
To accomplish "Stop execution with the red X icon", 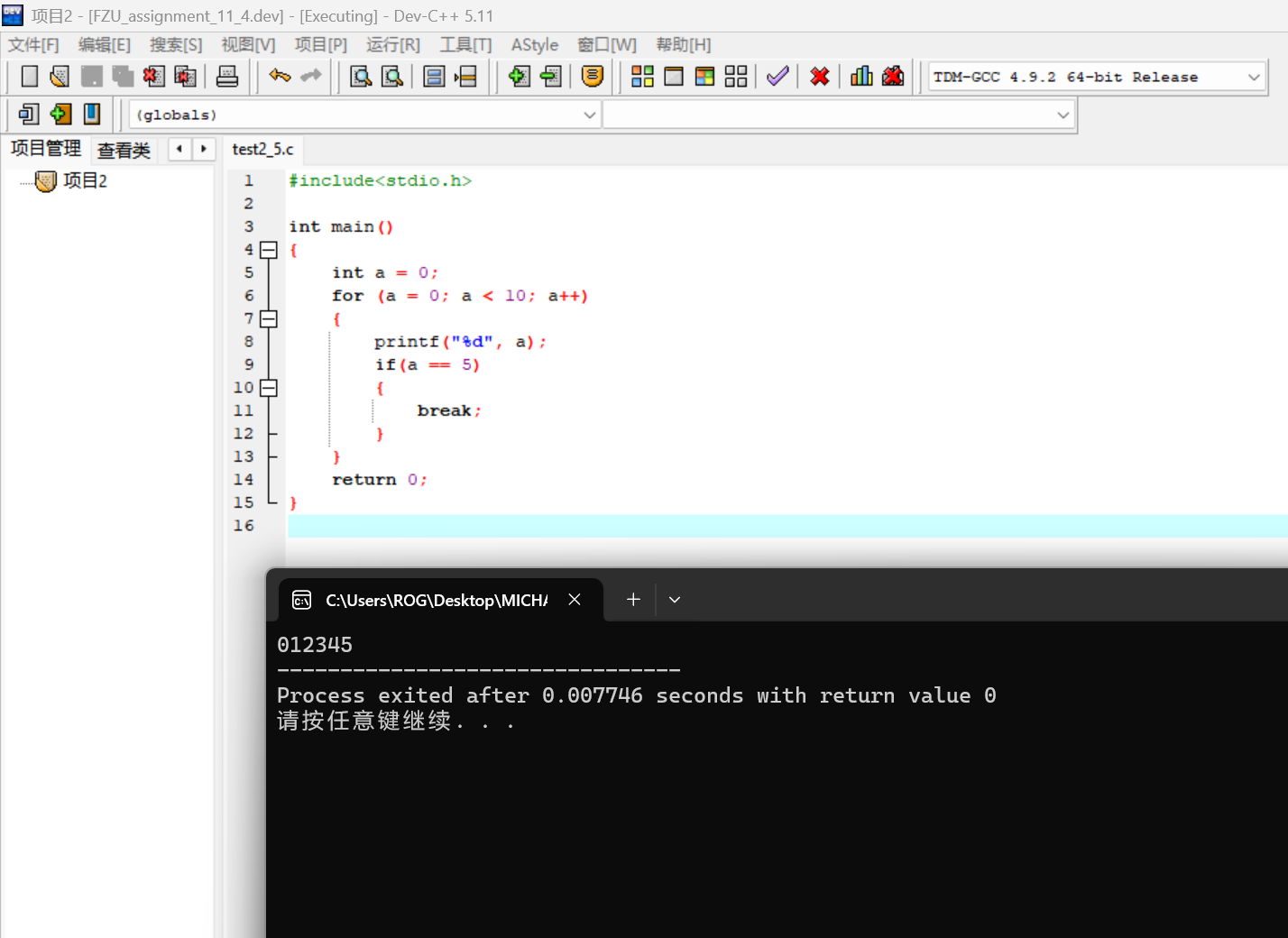I will coord(820,77).
